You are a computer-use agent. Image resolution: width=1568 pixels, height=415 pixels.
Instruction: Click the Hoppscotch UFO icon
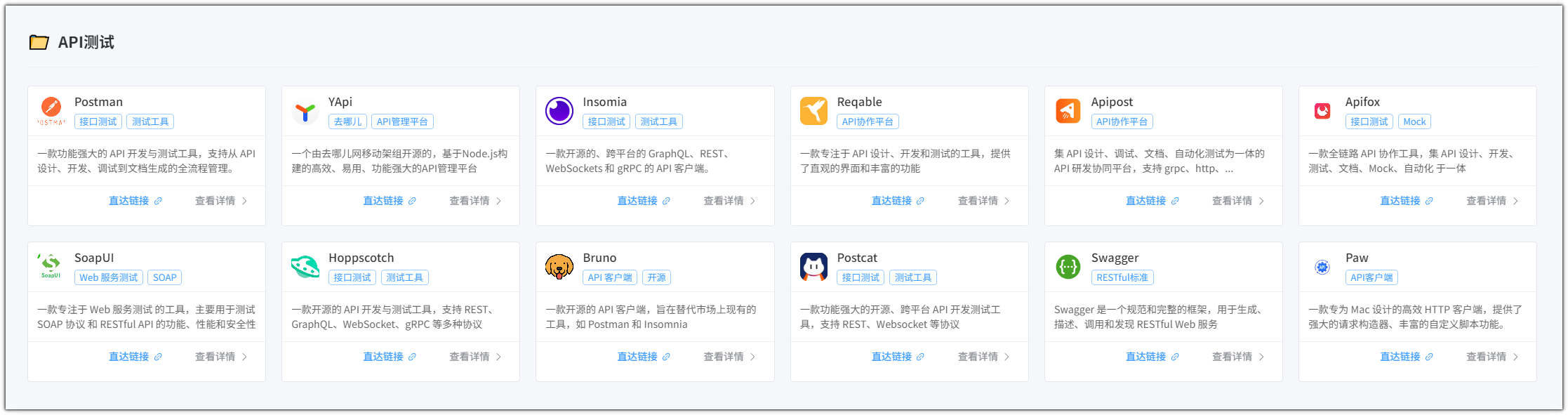tap(305, 267)
